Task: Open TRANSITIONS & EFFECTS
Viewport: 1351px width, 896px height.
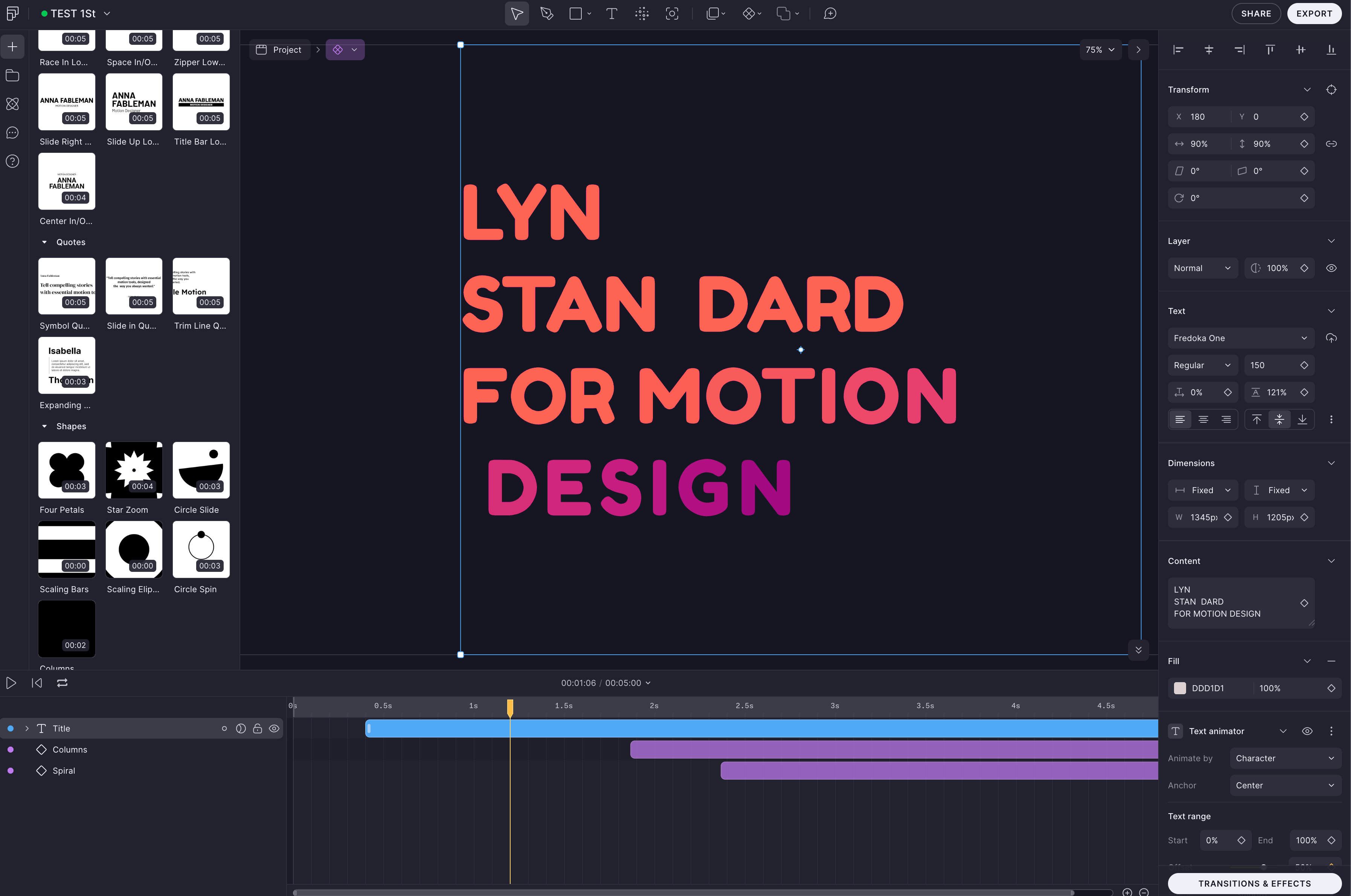Action: tap(1254, 884)
